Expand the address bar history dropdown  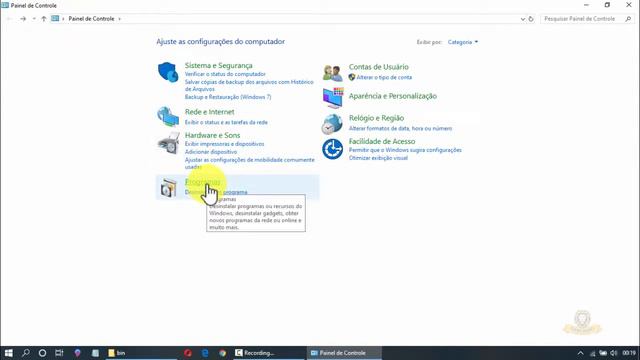click(522, 19)
